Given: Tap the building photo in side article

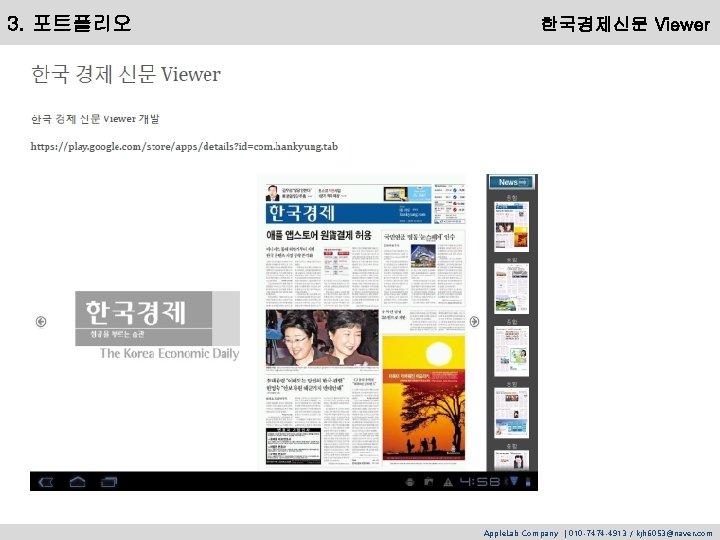Looking at the screenshot, I should [x=422, y=256].
